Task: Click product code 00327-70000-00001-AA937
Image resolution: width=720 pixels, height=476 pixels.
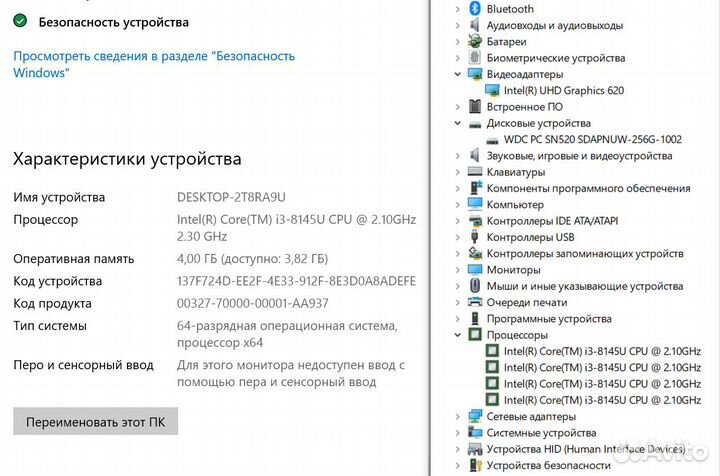Action: point(253,303)
